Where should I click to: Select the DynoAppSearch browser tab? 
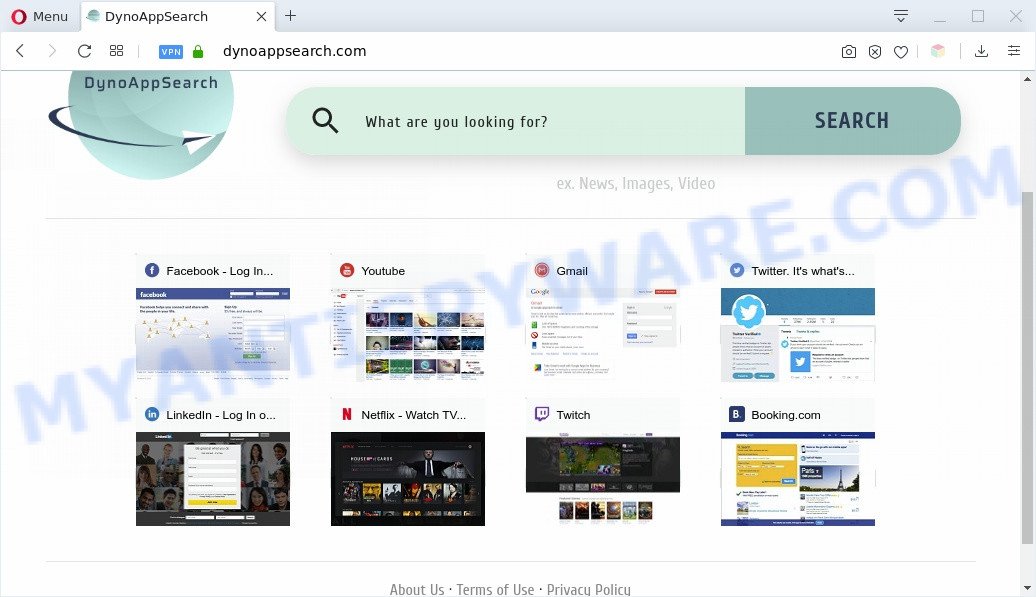click(x=177, y=17)
